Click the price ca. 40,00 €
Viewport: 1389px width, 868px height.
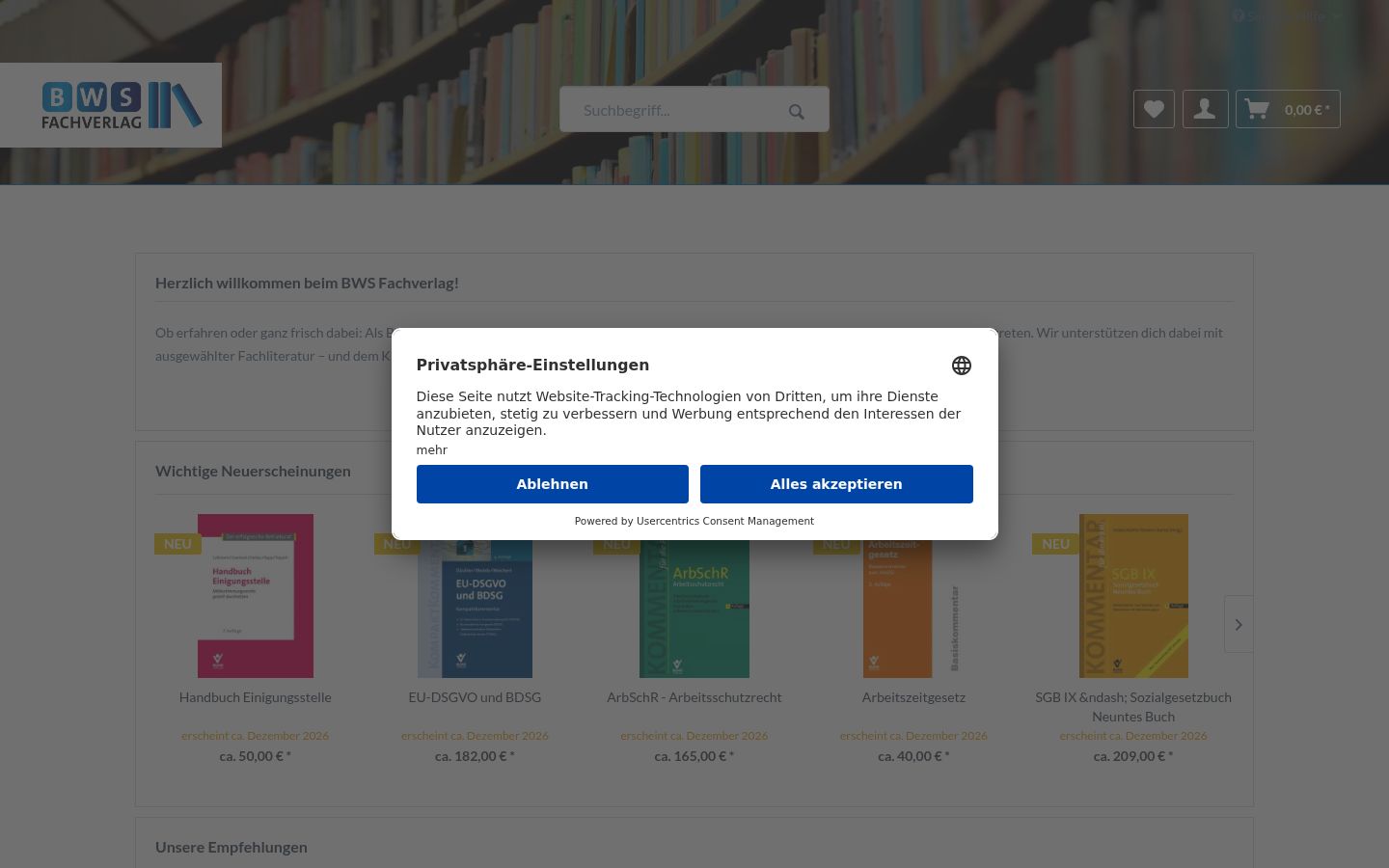pyautogui.click(x=913, y=756)
